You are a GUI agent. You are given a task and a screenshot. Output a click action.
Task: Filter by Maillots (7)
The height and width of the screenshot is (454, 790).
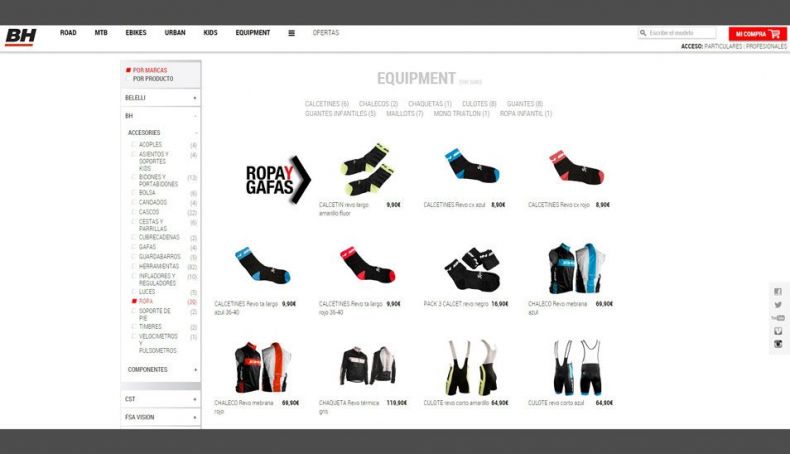point(405,114)
